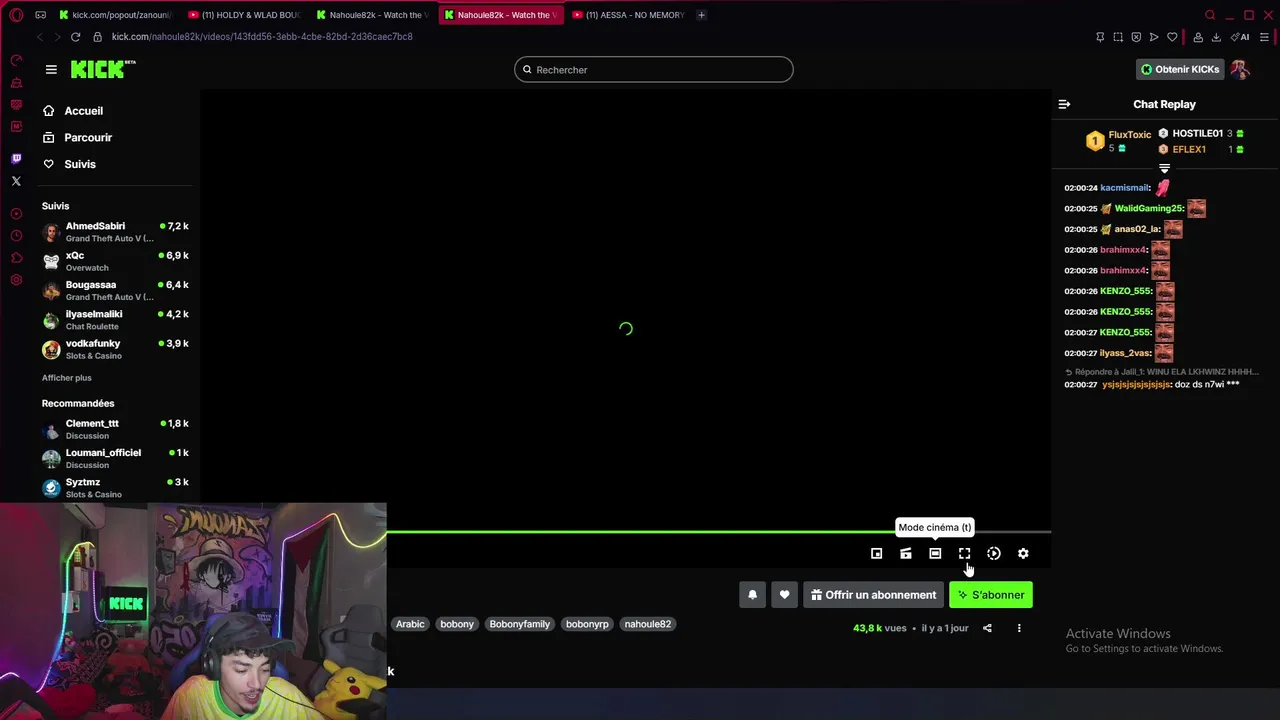Click ilyass_2vas's username in chat
This screenshot has width=1280, height=720.
click(1125, 353)
